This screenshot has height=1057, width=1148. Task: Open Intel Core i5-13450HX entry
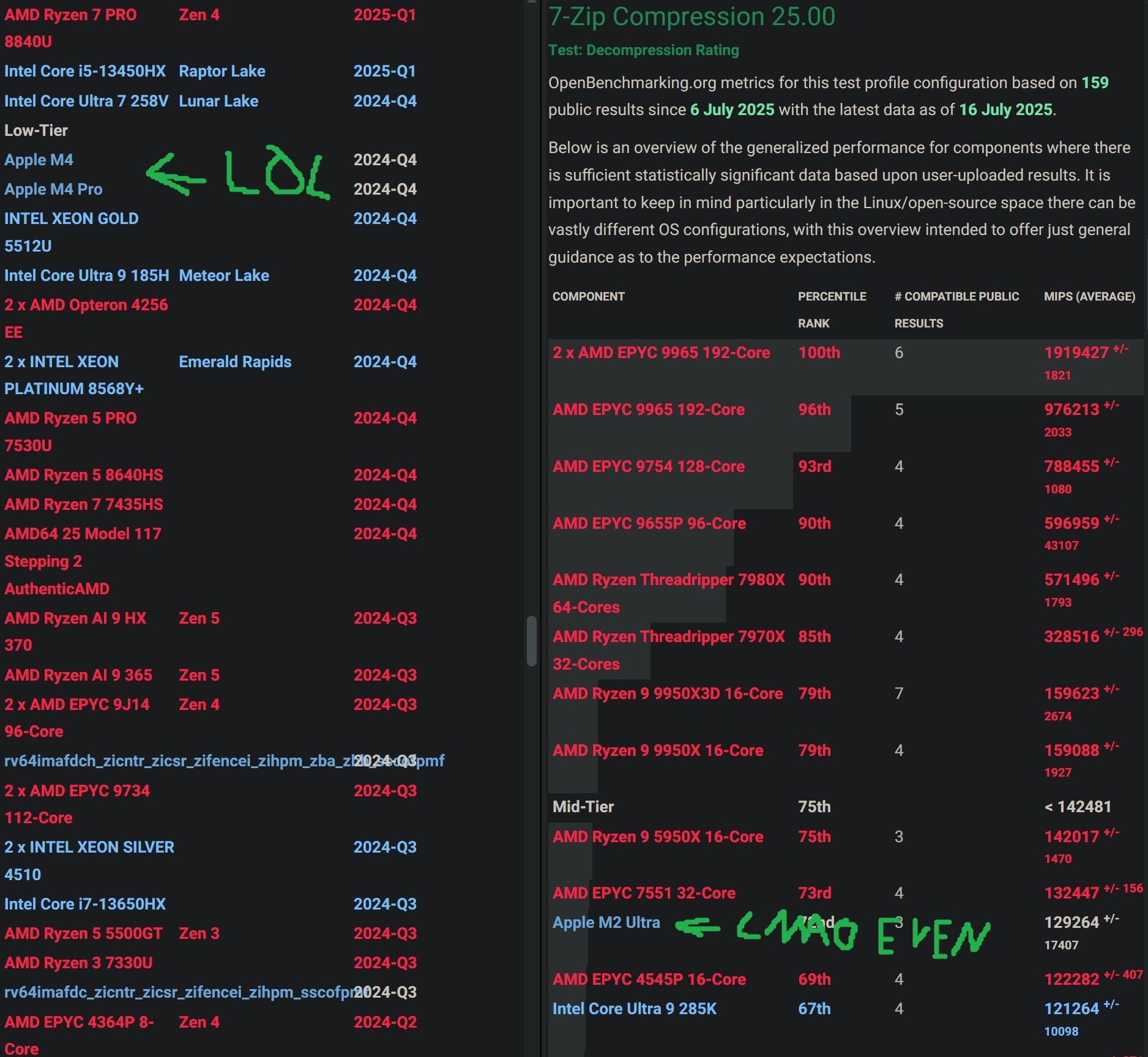[x=85, y=71]
